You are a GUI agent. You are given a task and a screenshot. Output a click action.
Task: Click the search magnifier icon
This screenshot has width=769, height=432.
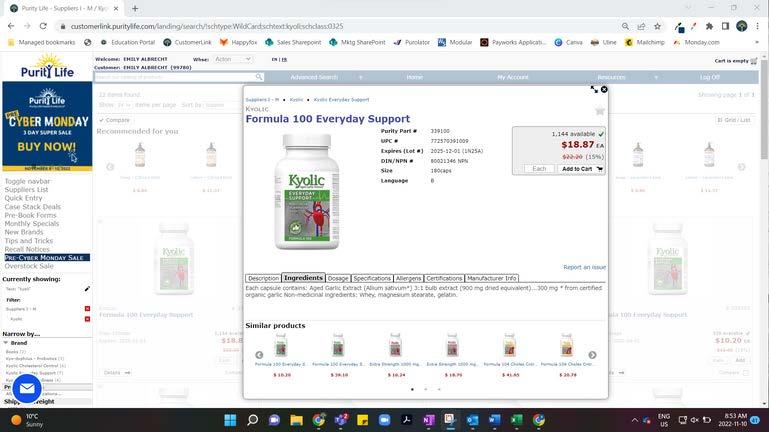pyautogui.click(x=259, y=77)
